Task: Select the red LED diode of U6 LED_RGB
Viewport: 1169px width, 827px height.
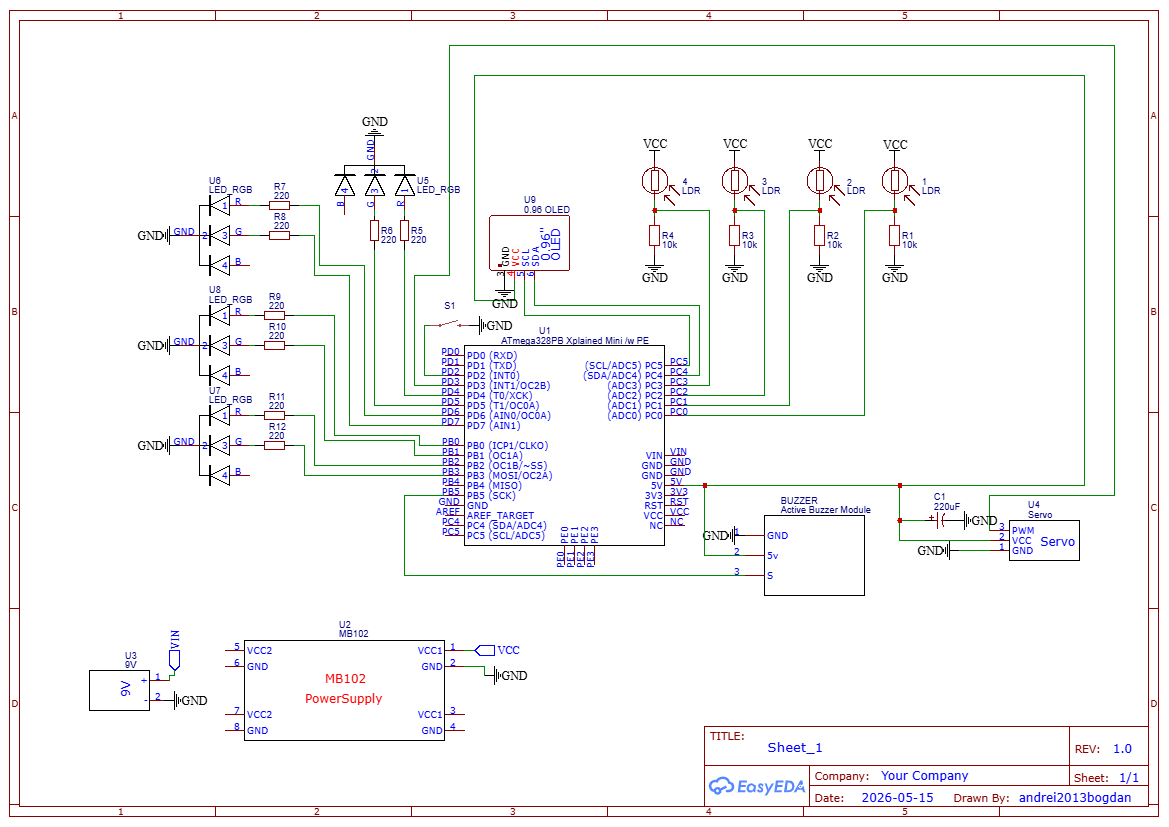Action: tap(220, 205)
